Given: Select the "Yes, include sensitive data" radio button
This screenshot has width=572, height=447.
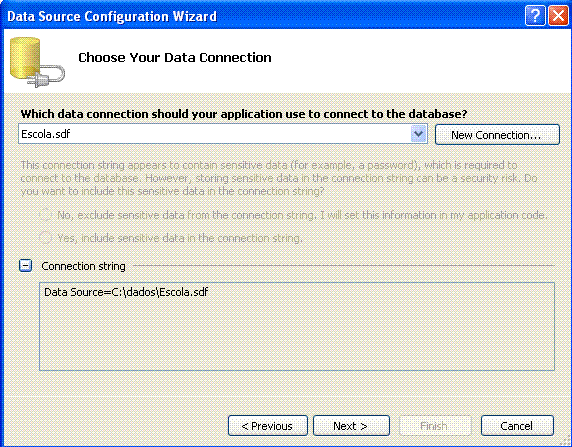Looking at the screenshot, I should pos(45,238).
